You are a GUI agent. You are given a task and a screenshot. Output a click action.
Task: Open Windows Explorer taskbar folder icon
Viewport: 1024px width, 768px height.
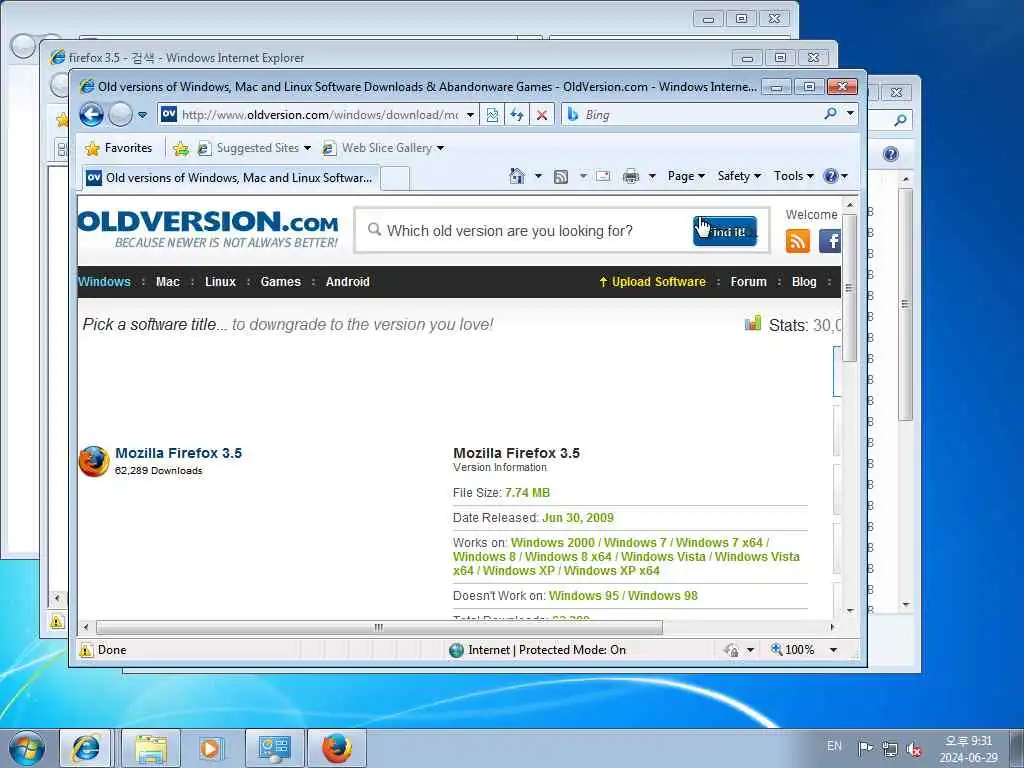151,748
